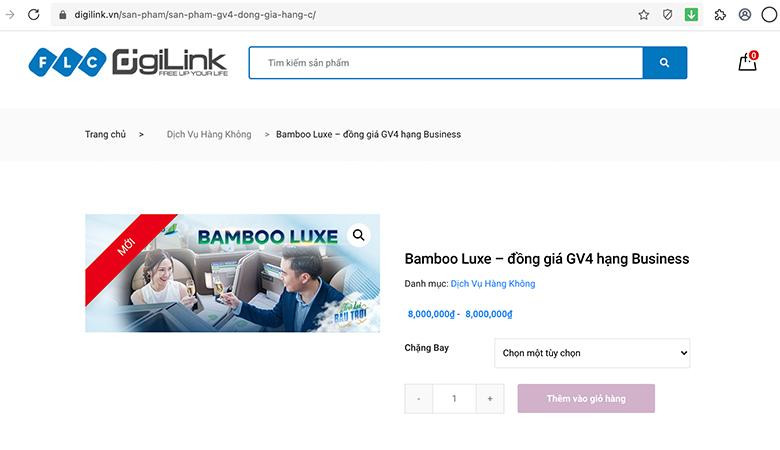The height and width of the screenshot is (450, 780).
Task: Open the shopping cart icon
Action: [746, 63]
